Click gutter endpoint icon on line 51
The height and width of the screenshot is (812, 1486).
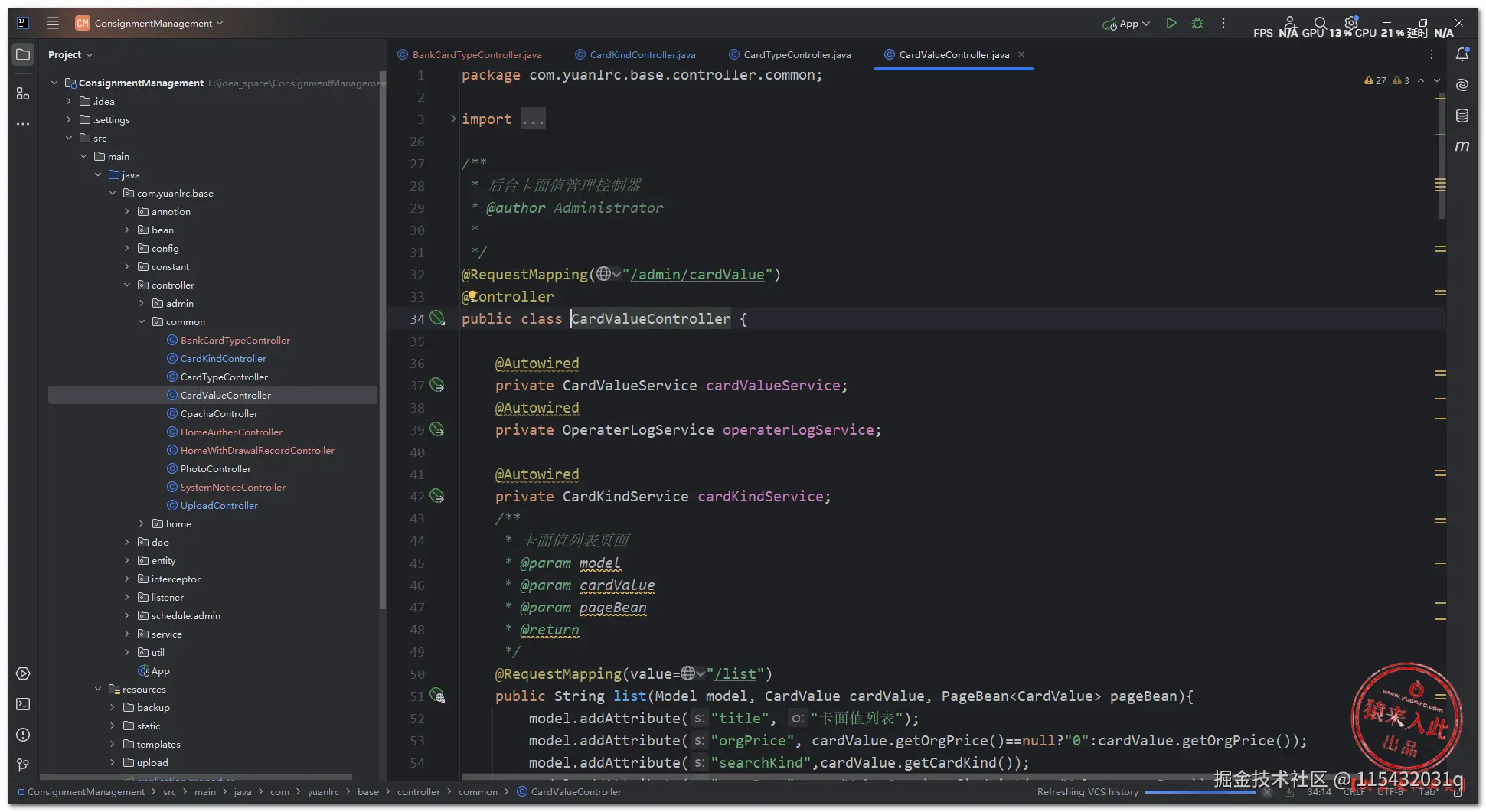pyautogui.click(x=437, y=696)
